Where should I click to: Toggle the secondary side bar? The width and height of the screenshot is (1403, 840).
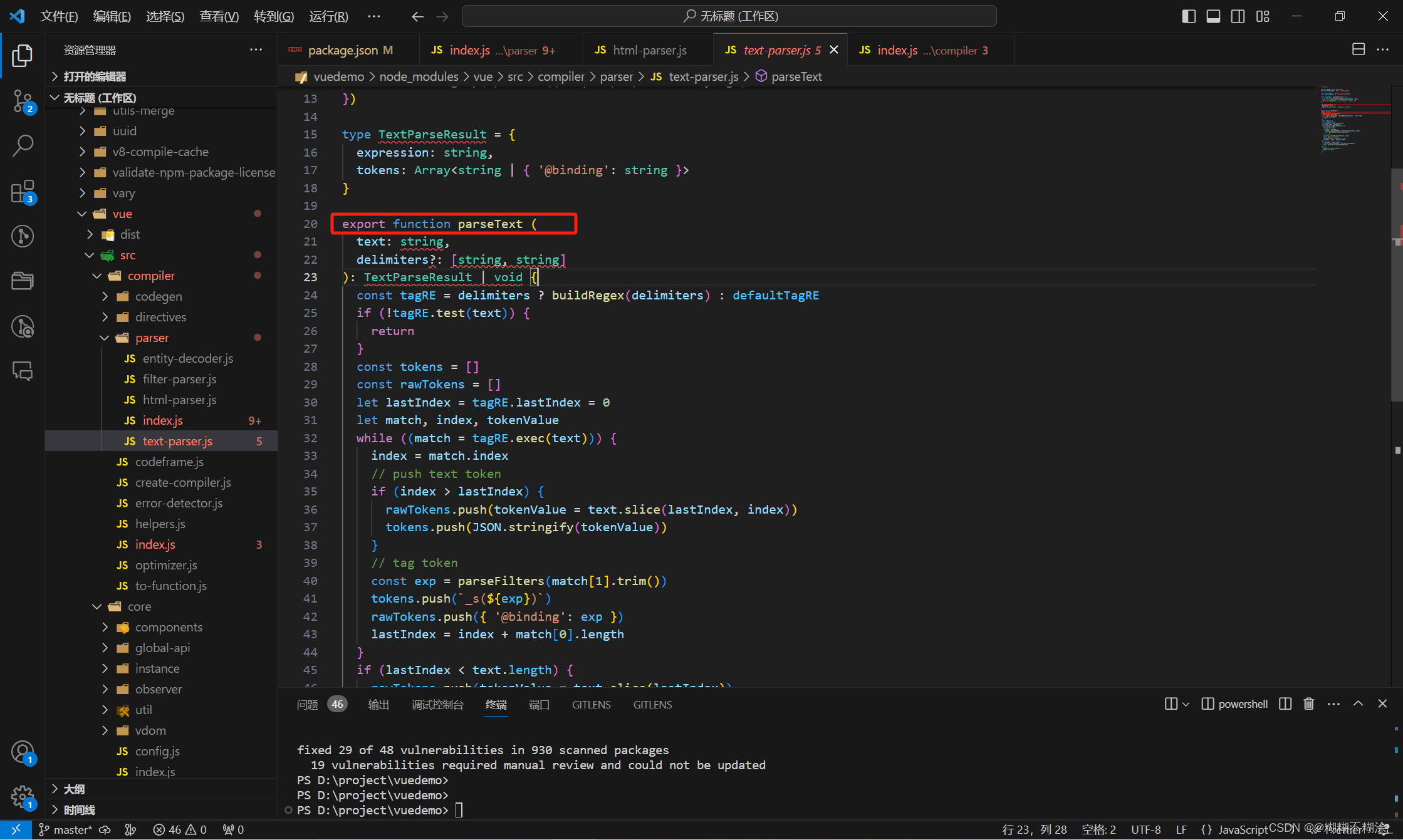coord(1238,16)
